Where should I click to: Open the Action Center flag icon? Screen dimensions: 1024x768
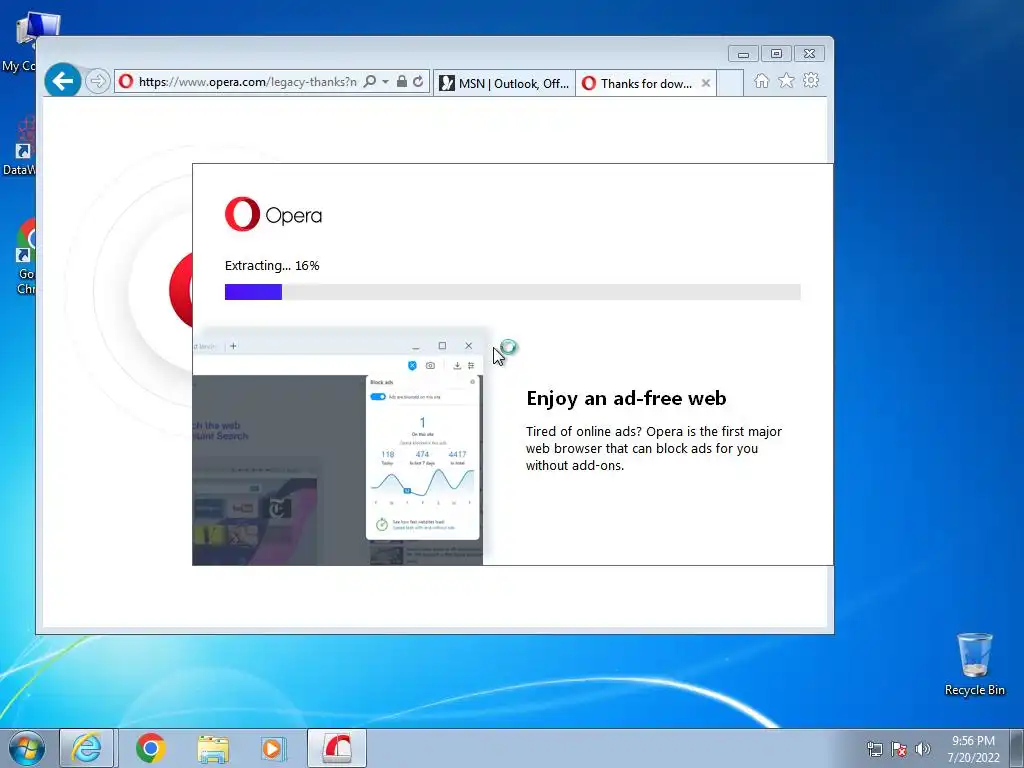[899, 749]
